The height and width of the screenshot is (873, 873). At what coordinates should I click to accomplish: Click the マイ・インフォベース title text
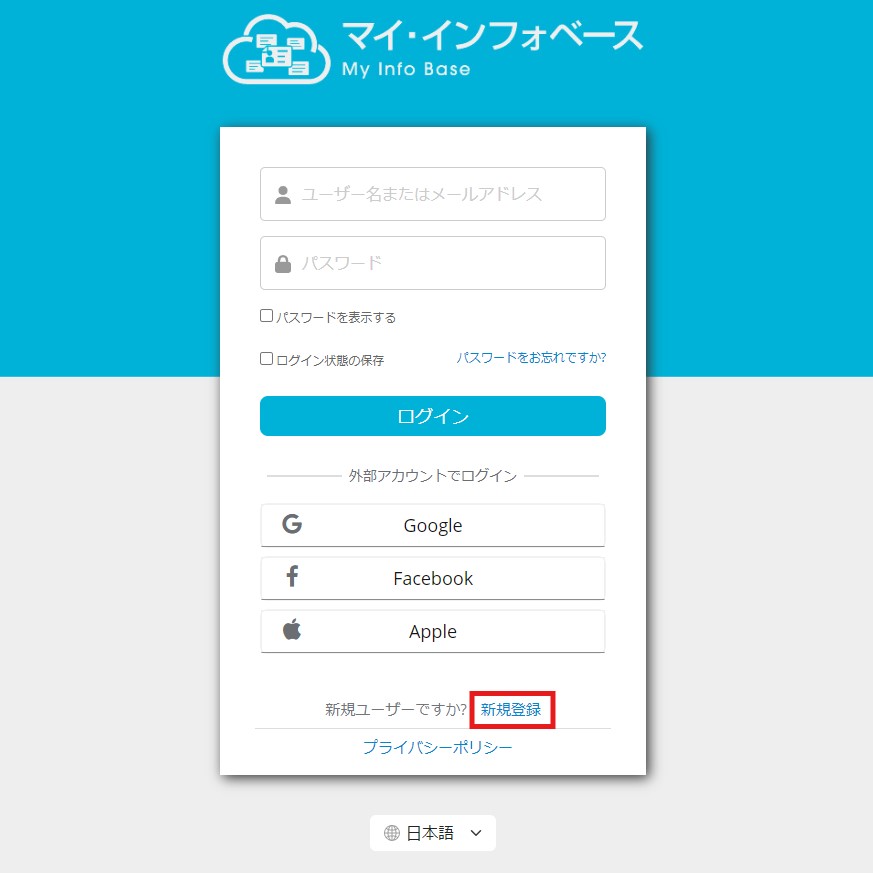coord(492,35)
